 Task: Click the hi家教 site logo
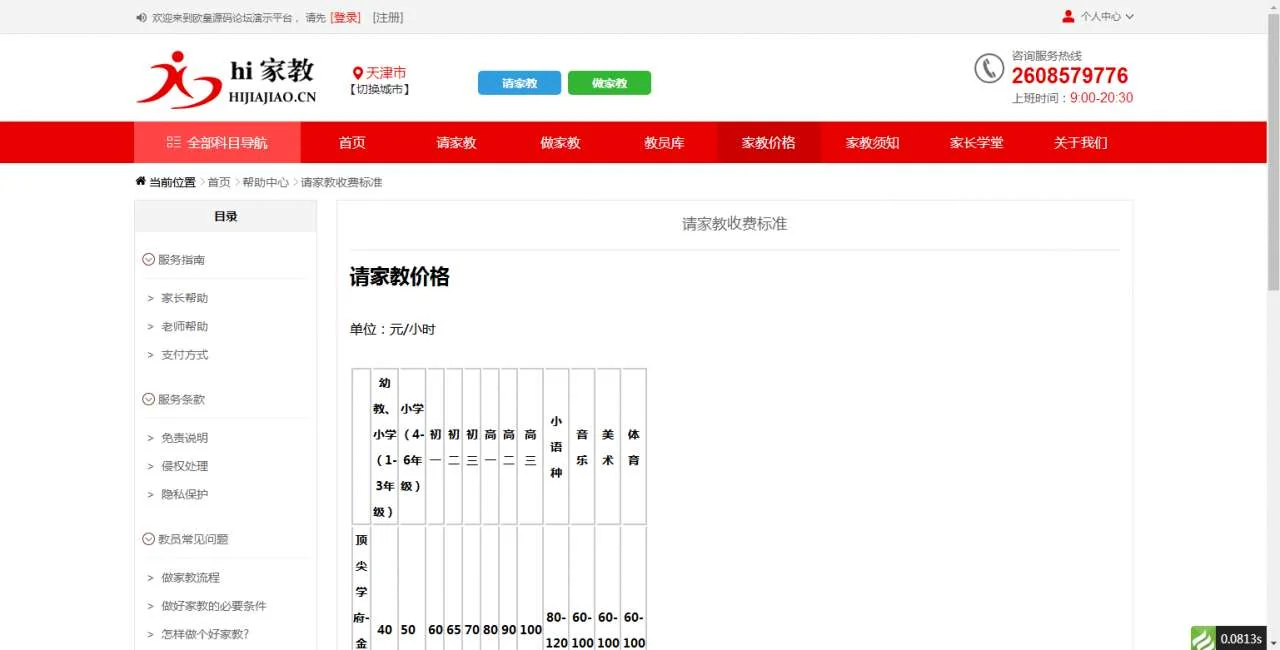pos(226,79)
